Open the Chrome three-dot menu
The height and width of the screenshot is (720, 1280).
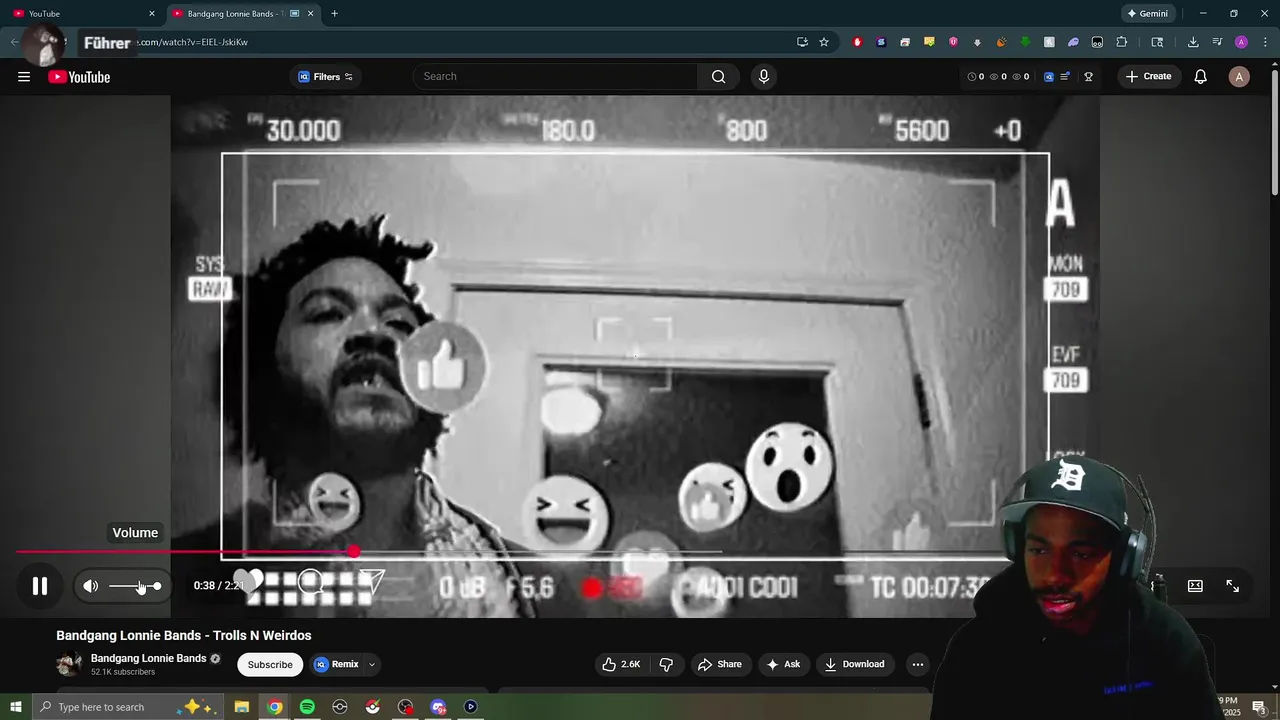tap(1266, 42)
